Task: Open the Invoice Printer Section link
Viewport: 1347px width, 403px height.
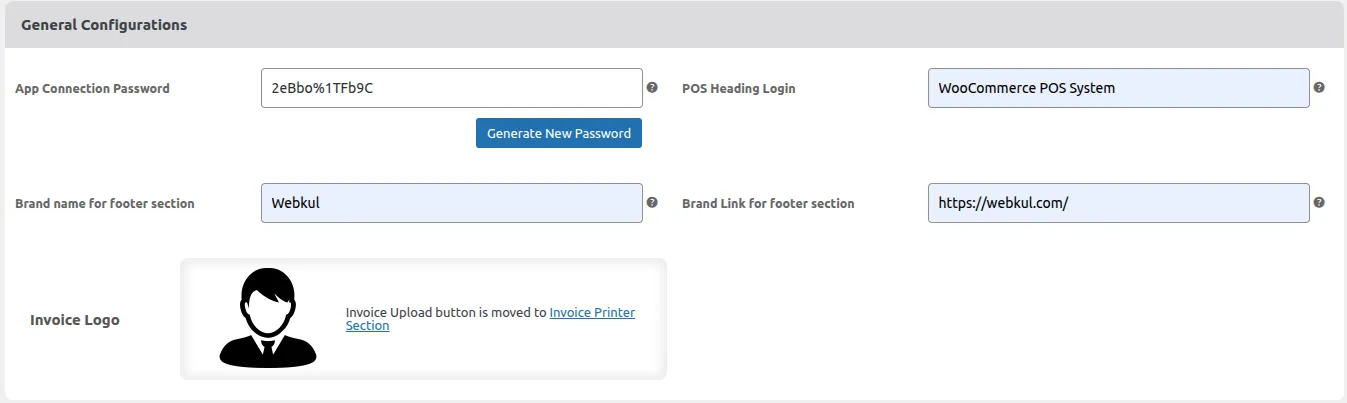Action: click(592, 313)
